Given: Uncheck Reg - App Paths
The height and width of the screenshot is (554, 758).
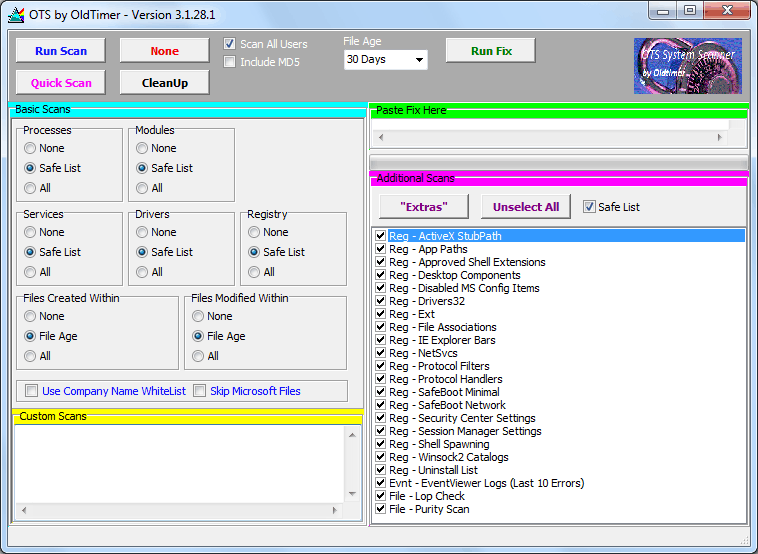Looking at the screenshot, I should (x=380, y=249).
